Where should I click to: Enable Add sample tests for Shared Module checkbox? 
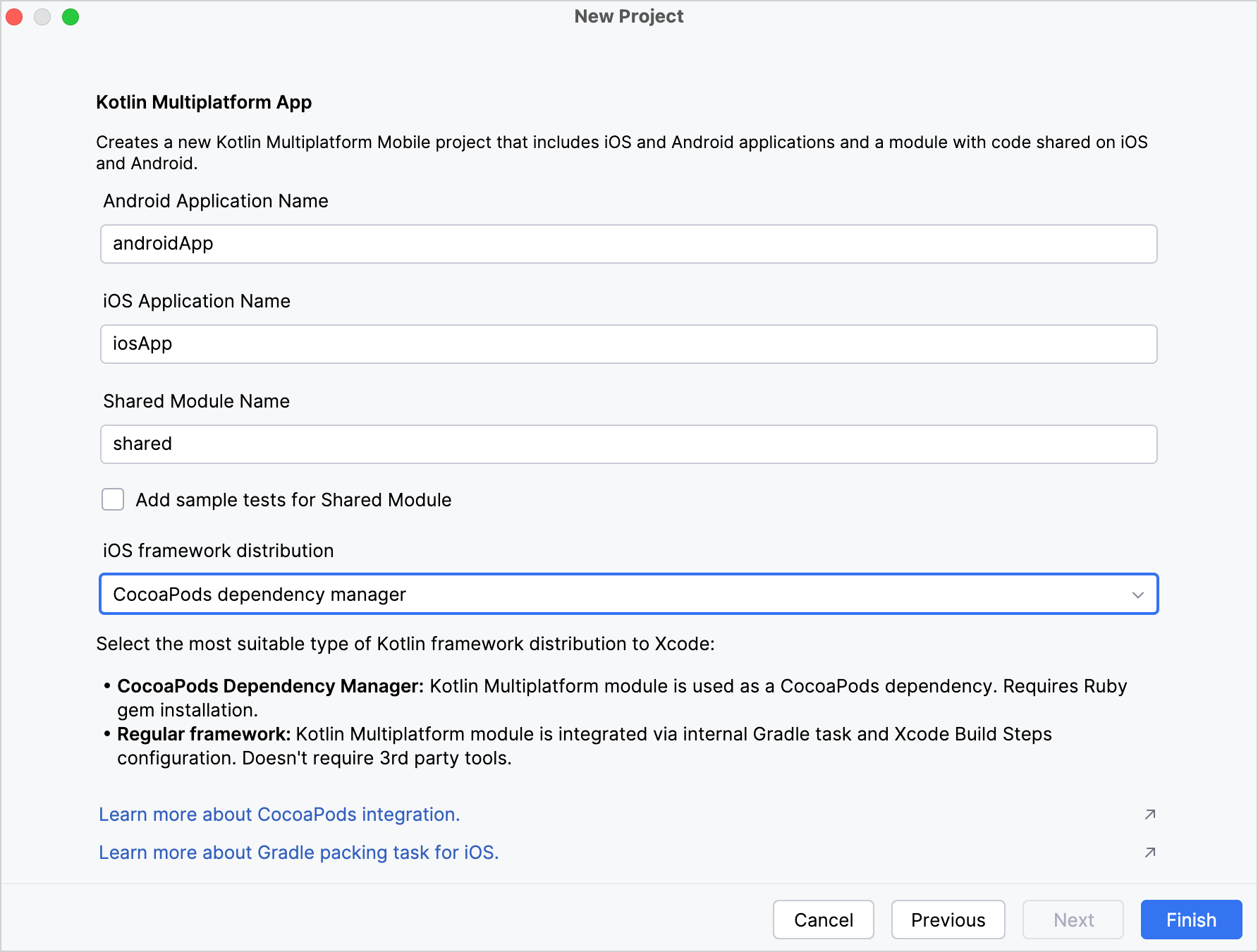(113, 499)
